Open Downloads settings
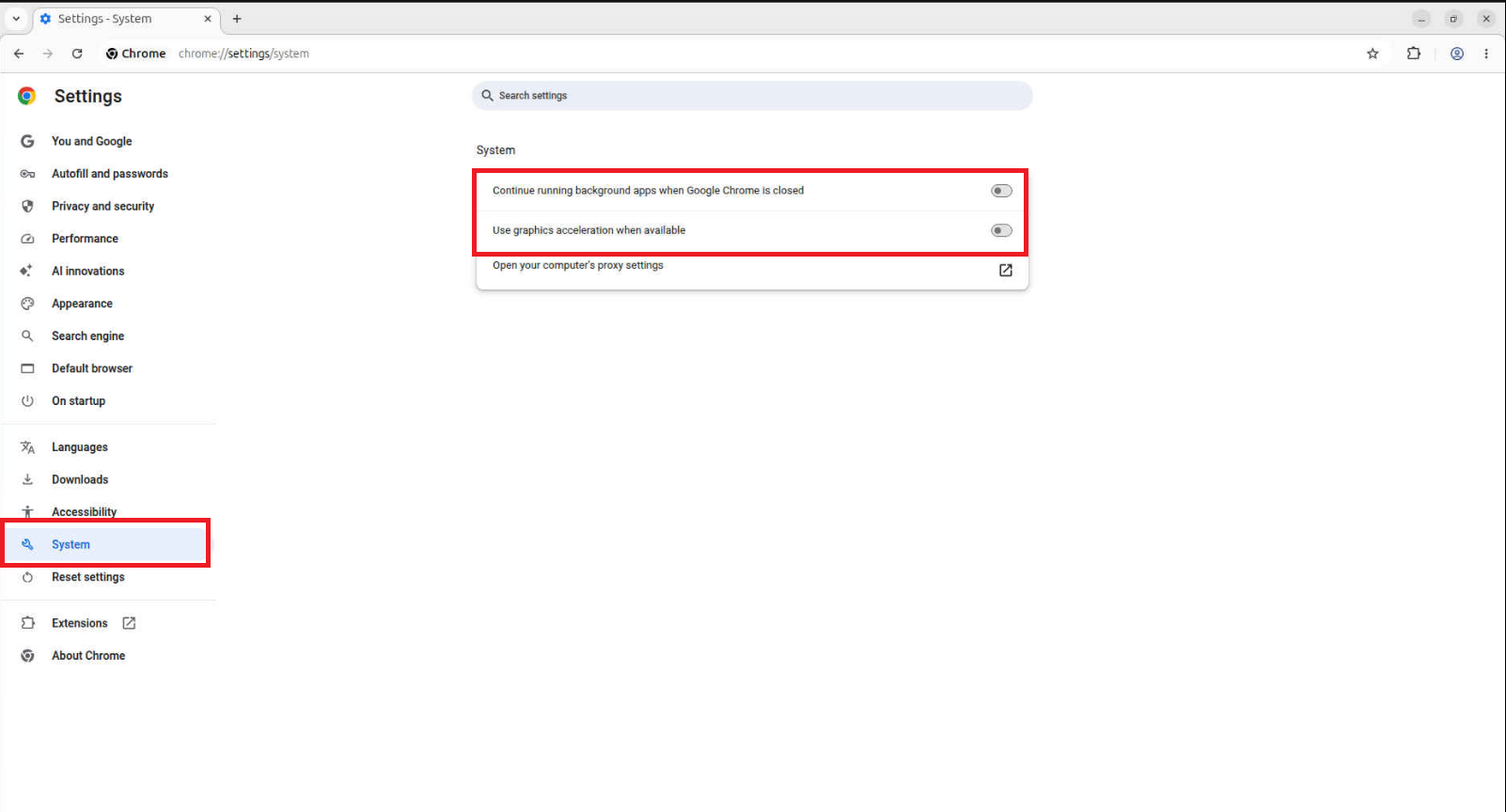This screenshot has width=1506, height=812. pyautogui.click(x=80, y=479)
